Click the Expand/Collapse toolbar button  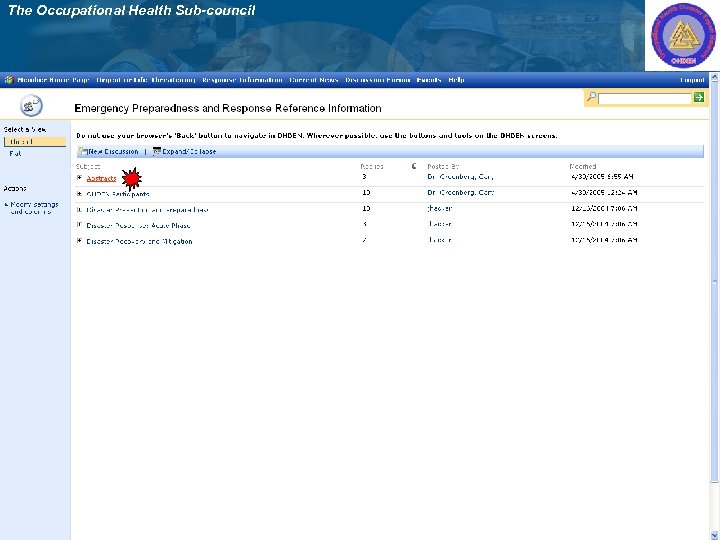(184, 152)
